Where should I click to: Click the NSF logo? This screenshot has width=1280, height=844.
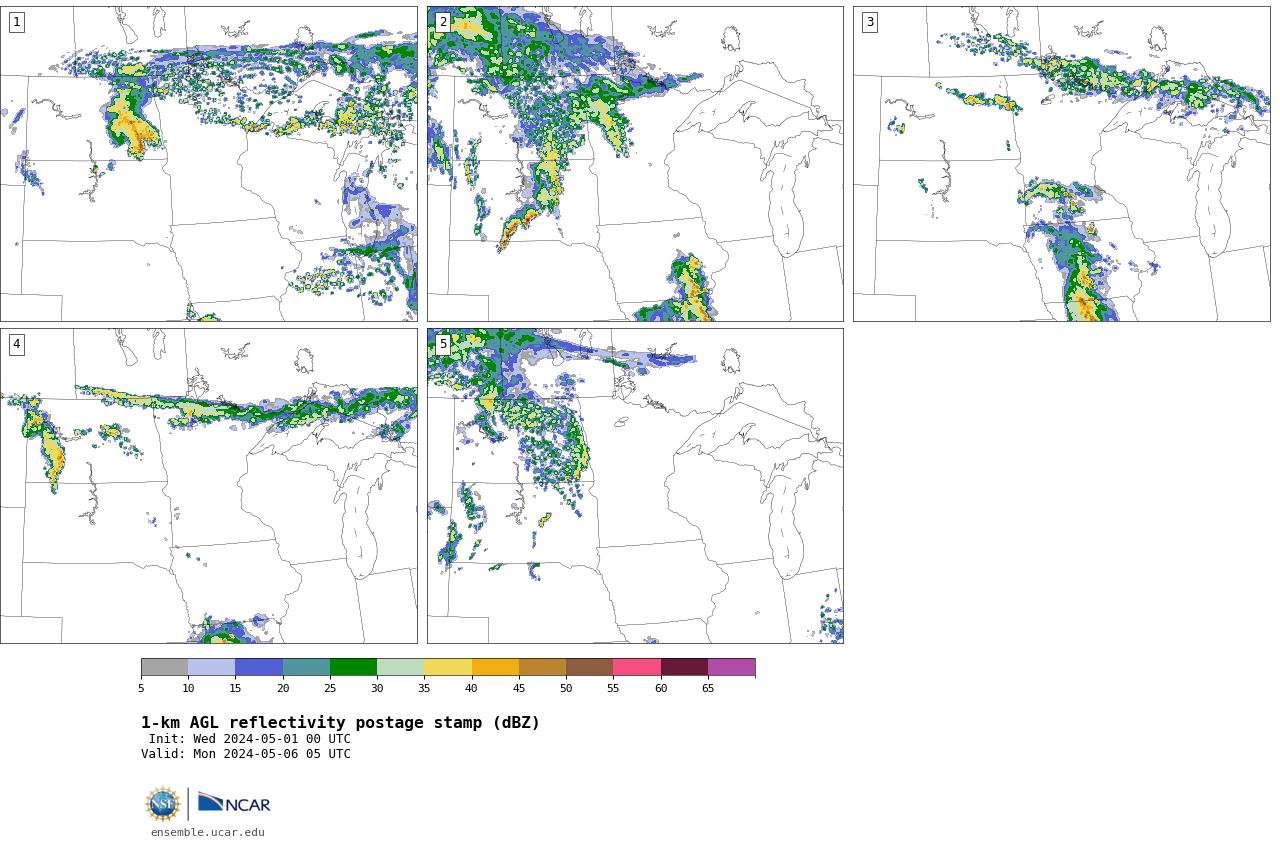pos(162,804)
